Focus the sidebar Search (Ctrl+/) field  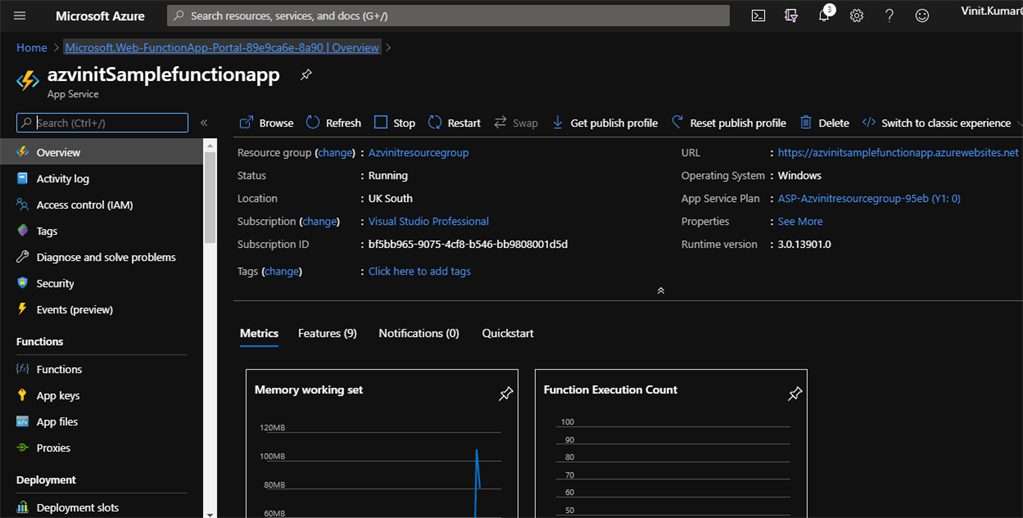[x=102, y=123]
